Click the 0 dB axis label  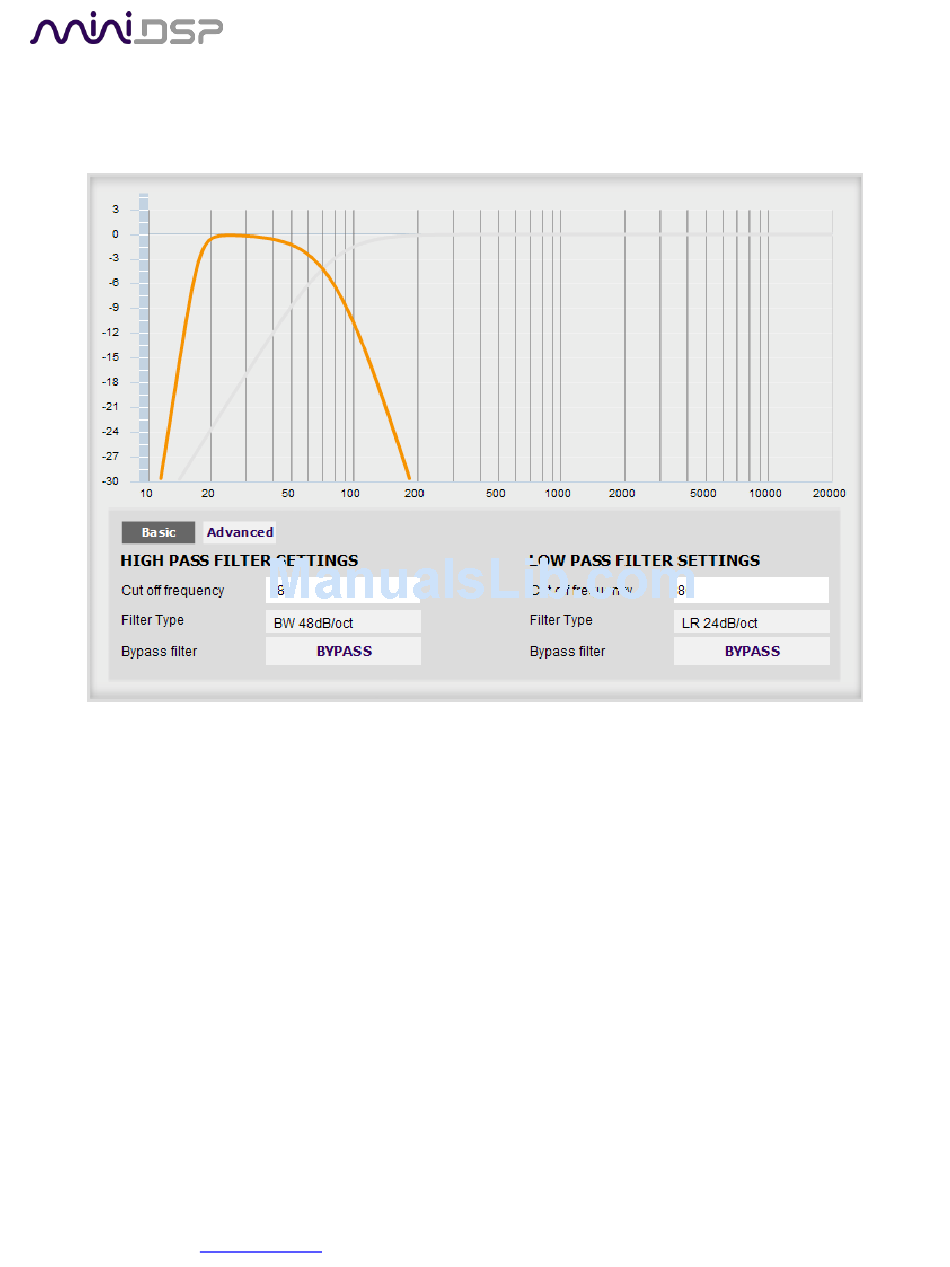point(116,234)
